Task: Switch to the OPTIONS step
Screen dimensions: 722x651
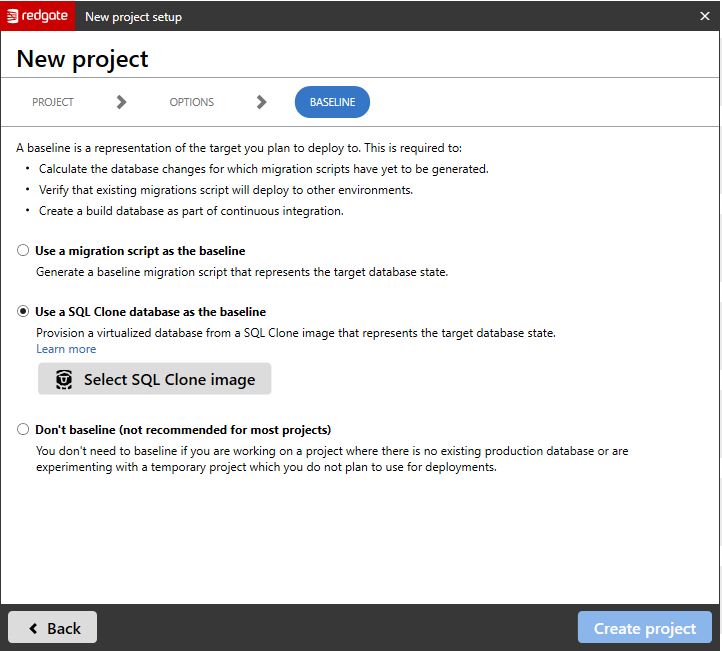Action: point(191,102)
